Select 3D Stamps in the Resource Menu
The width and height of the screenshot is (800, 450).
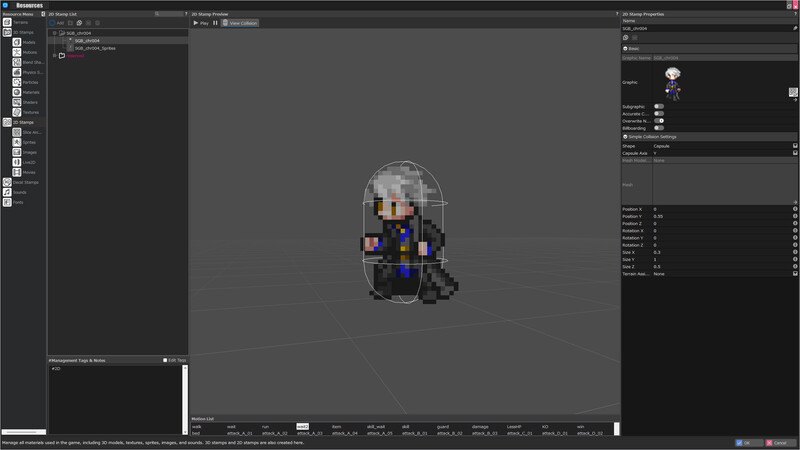18,32
